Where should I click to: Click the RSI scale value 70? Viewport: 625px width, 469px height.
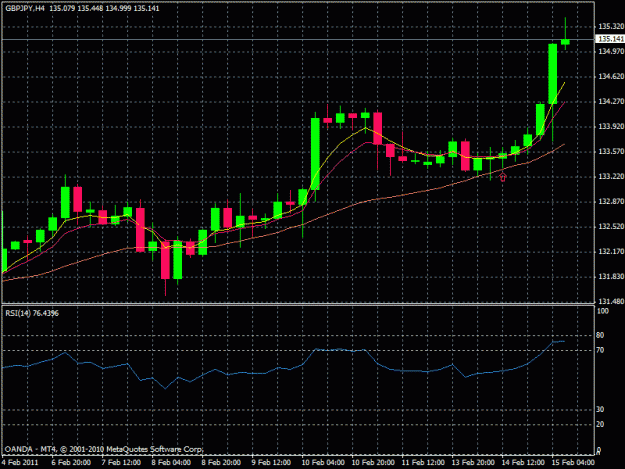click(x=600, y=351)
